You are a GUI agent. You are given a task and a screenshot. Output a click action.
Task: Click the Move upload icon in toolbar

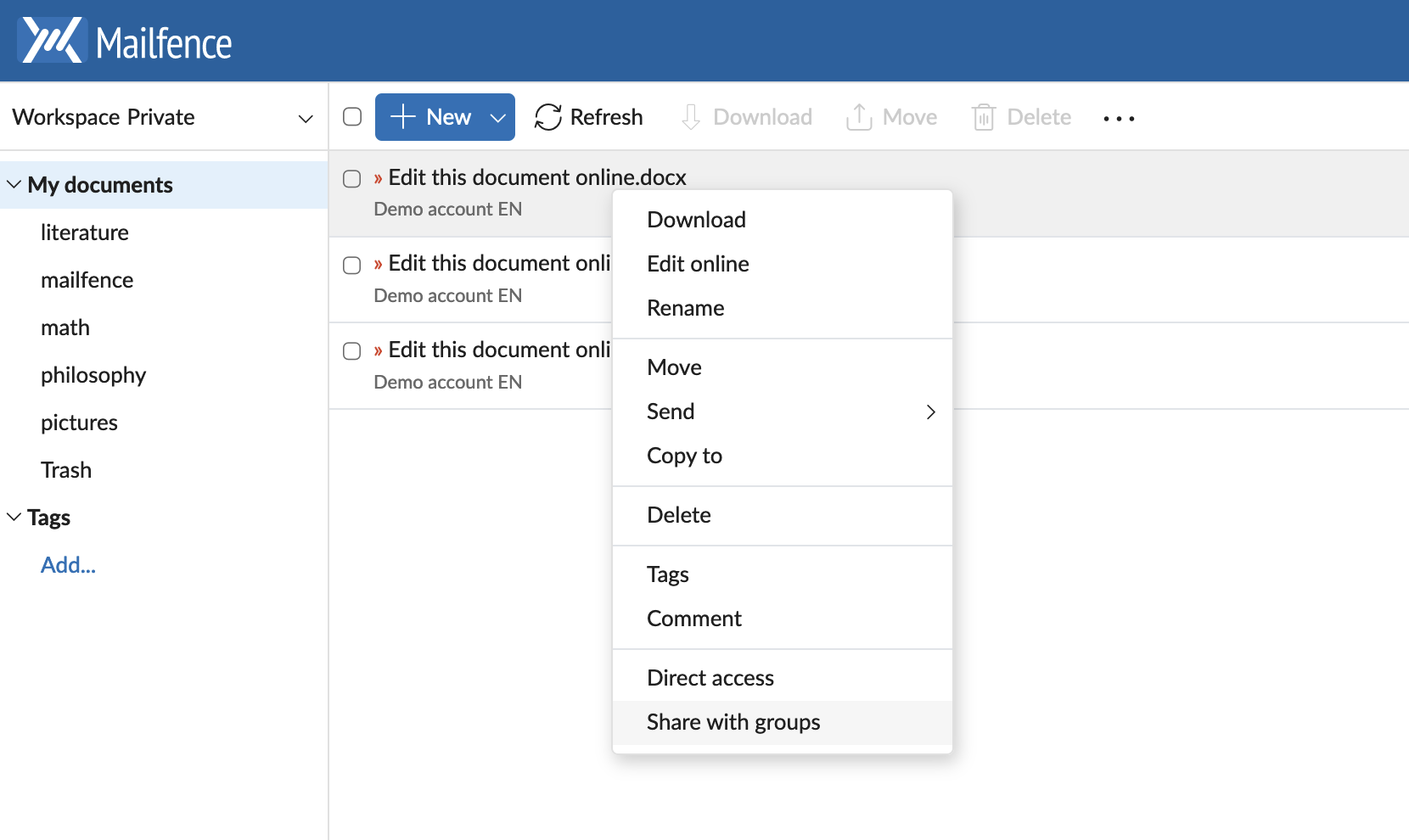point(859,117)
